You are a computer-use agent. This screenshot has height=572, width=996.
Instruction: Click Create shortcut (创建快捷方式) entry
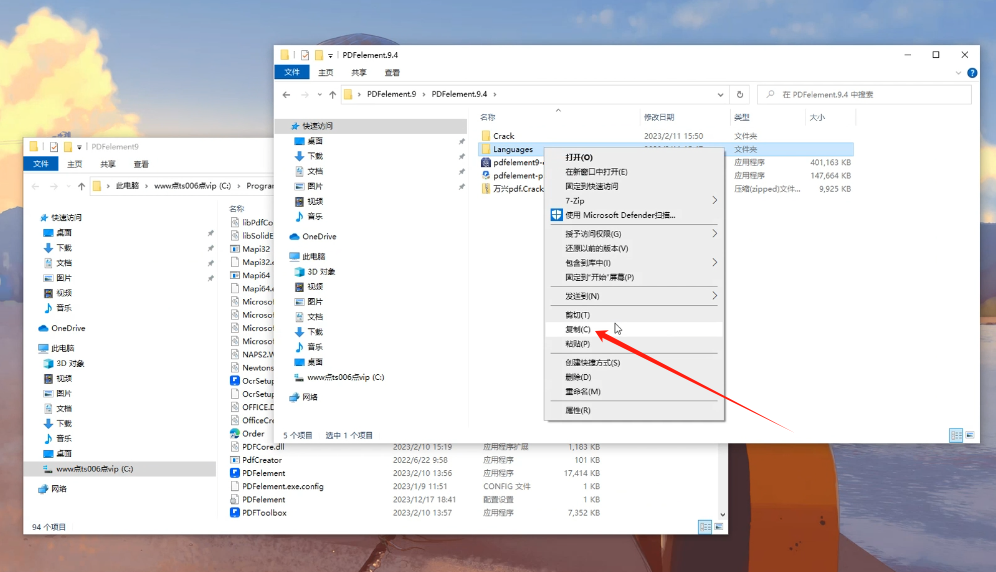(593, 363)
